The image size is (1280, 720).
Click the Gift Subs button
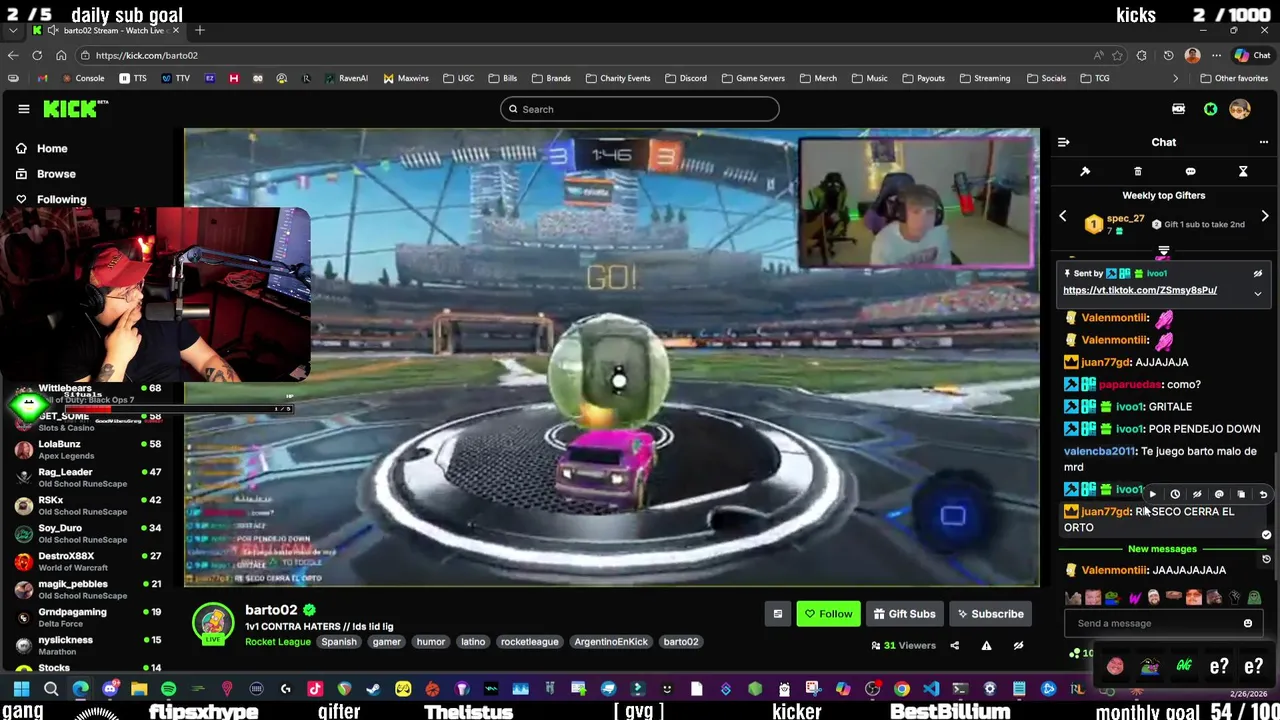tap(904, 614)
